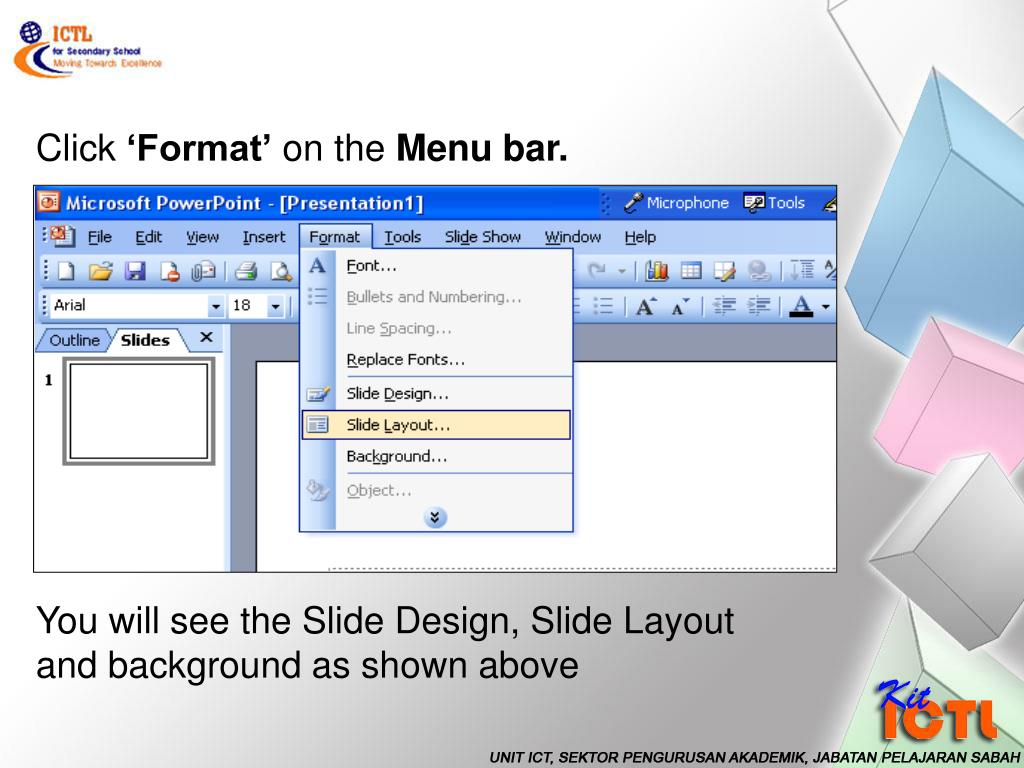Expand the Arial font name dropdown
The height and width of the screenshot is (768, 1024).
[216, 306]
